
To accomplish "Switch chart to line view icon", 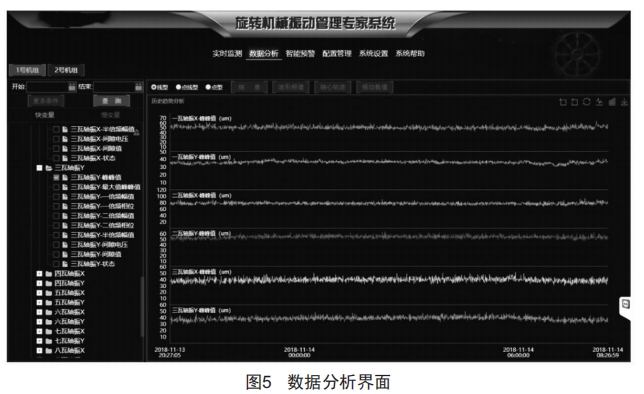I will (599, 101).
